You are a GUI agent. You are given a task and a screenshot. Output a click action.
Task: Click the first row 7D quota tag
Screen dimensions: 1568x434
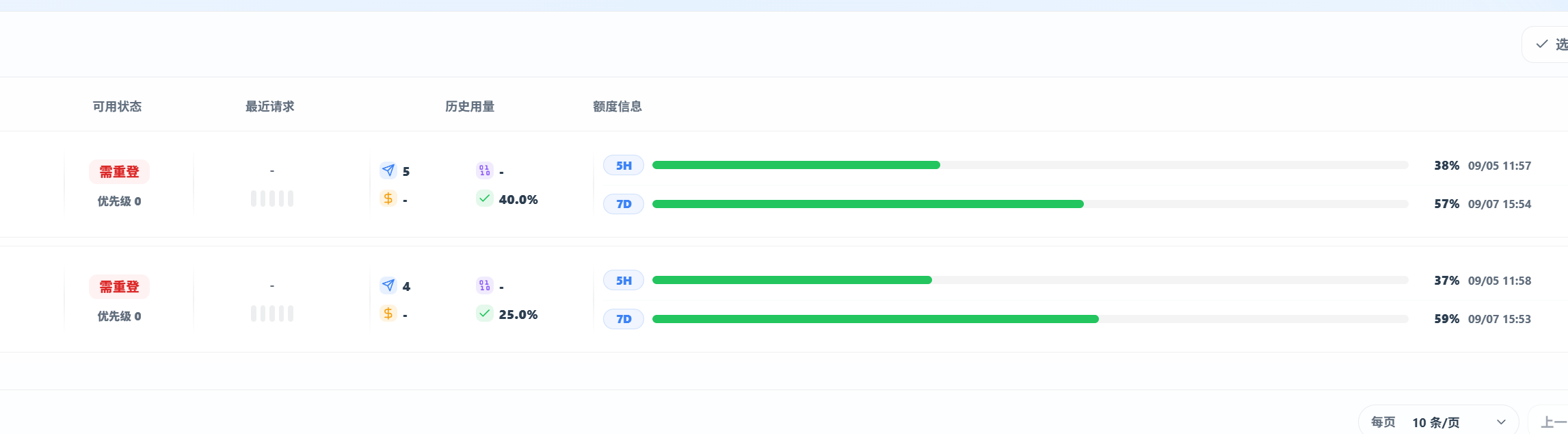pyautogui.click(x=624, y=204)
